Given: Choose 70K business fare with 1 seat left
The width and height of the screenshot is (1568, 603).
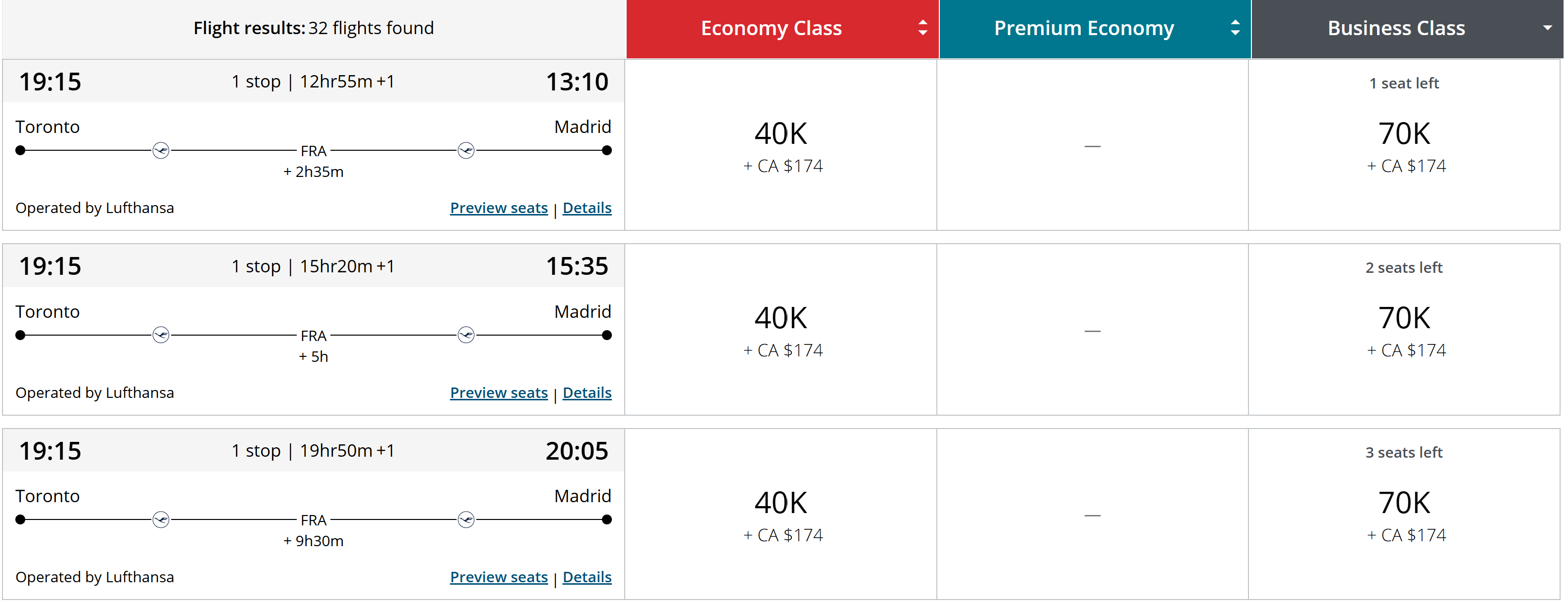Looking at the screenshot, I should [1404, 145].
